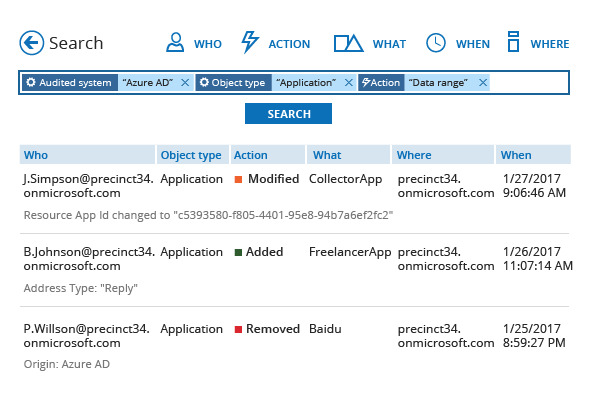Click the Application type in J.Simpson row
This screenshot has height=395, width=590.
tap(192, 179)
